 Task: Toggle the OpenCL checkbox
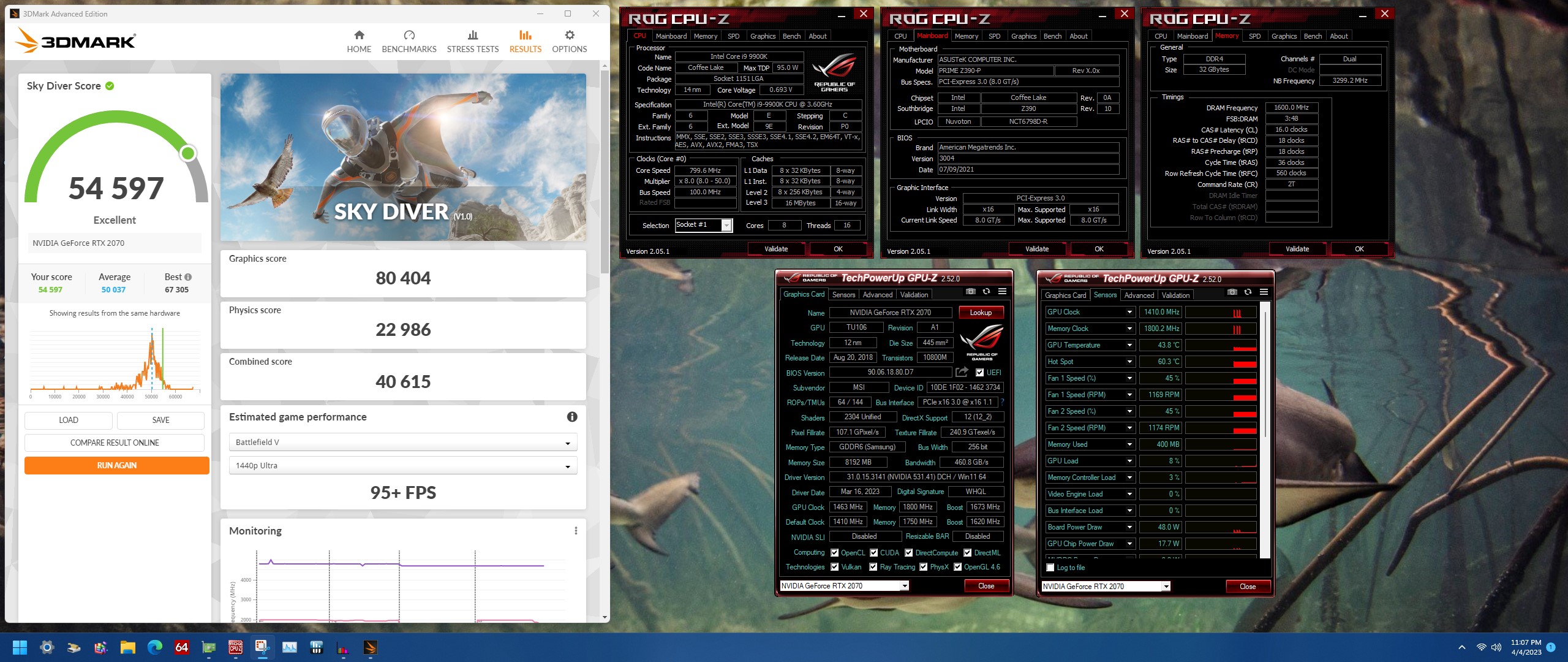tap(834, 553)
